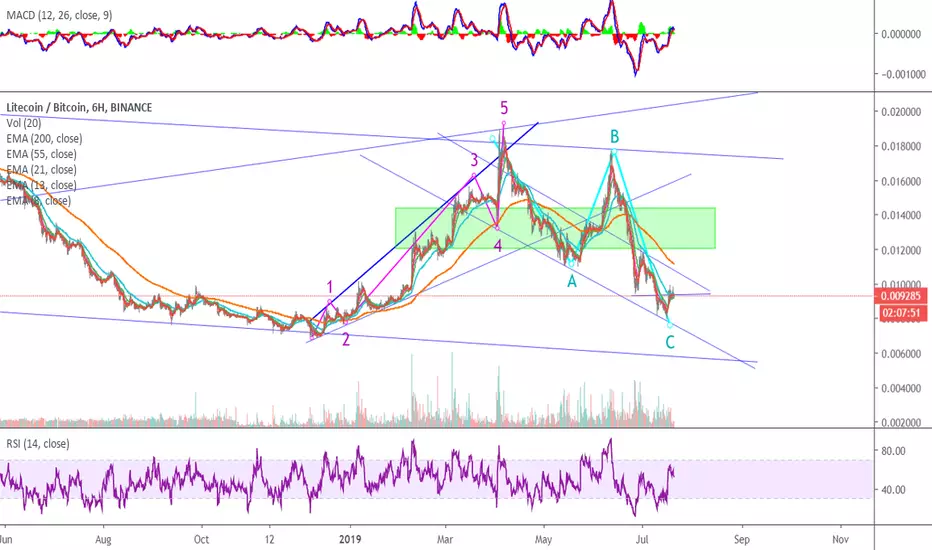
Task: Click the 0.012000 price axis label
Action: (901, 250)
